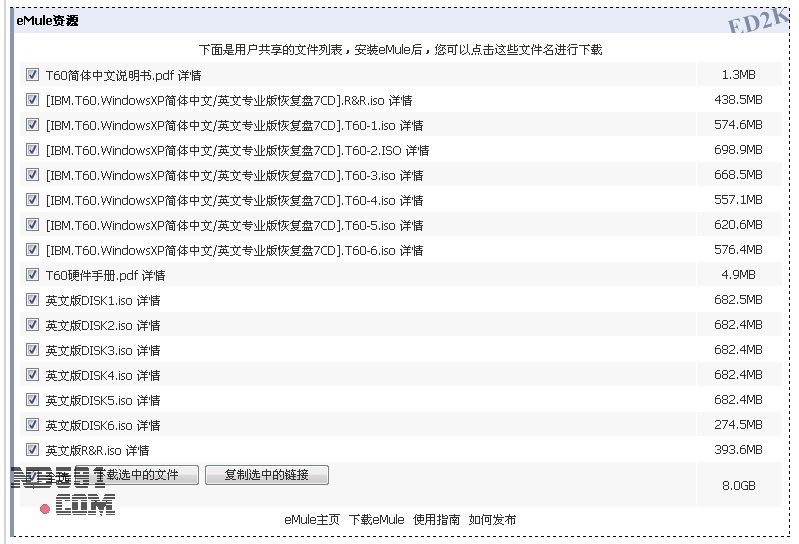Uncheck the 英文版DISK6.iso checkbox
The width and height of the screenshot is (799, 544).
tap(32, 424)
